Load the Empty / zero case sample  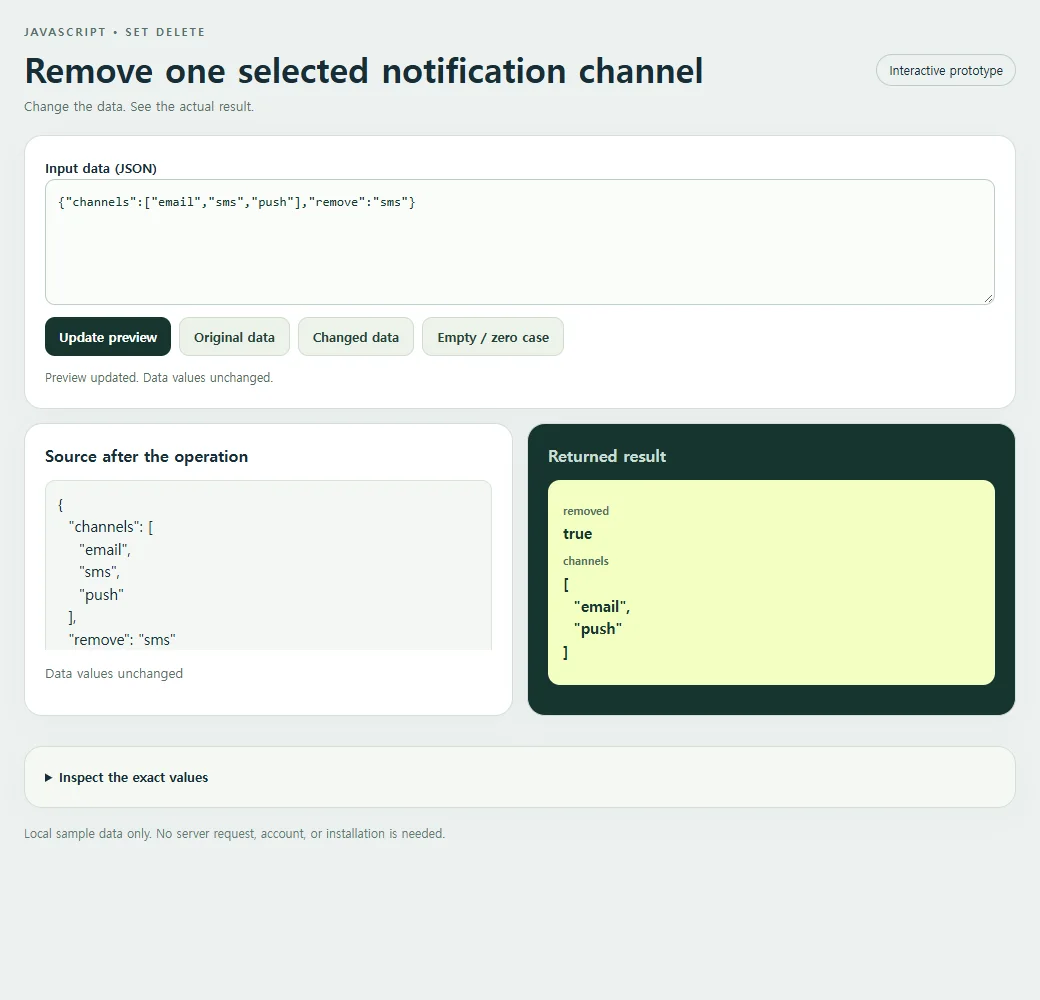493,337
